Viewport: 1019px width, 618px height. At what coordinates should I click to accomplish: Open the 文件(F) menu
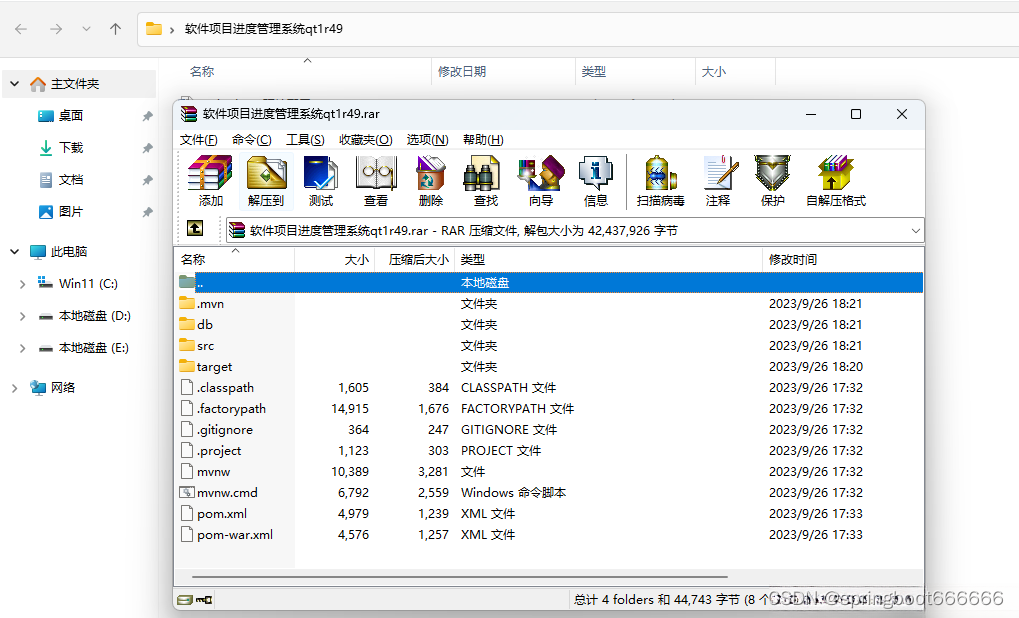(198, 140)
